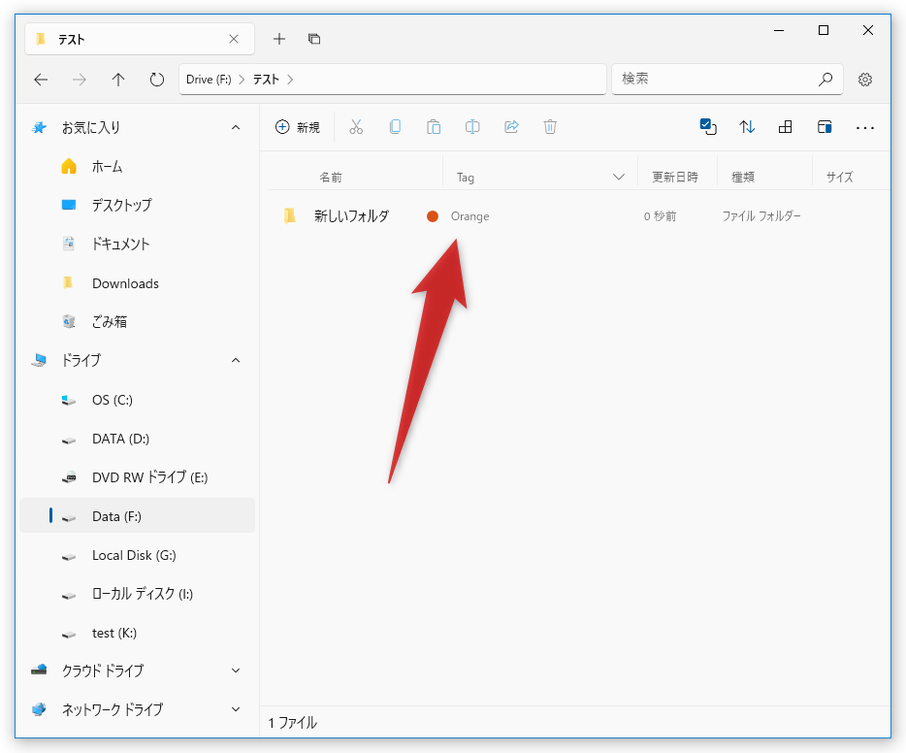Image resolution: width=906 pixels, height=753 pixels.
Task: Select DVD RW ドライブ (E:)
Action: coord(138,477)
